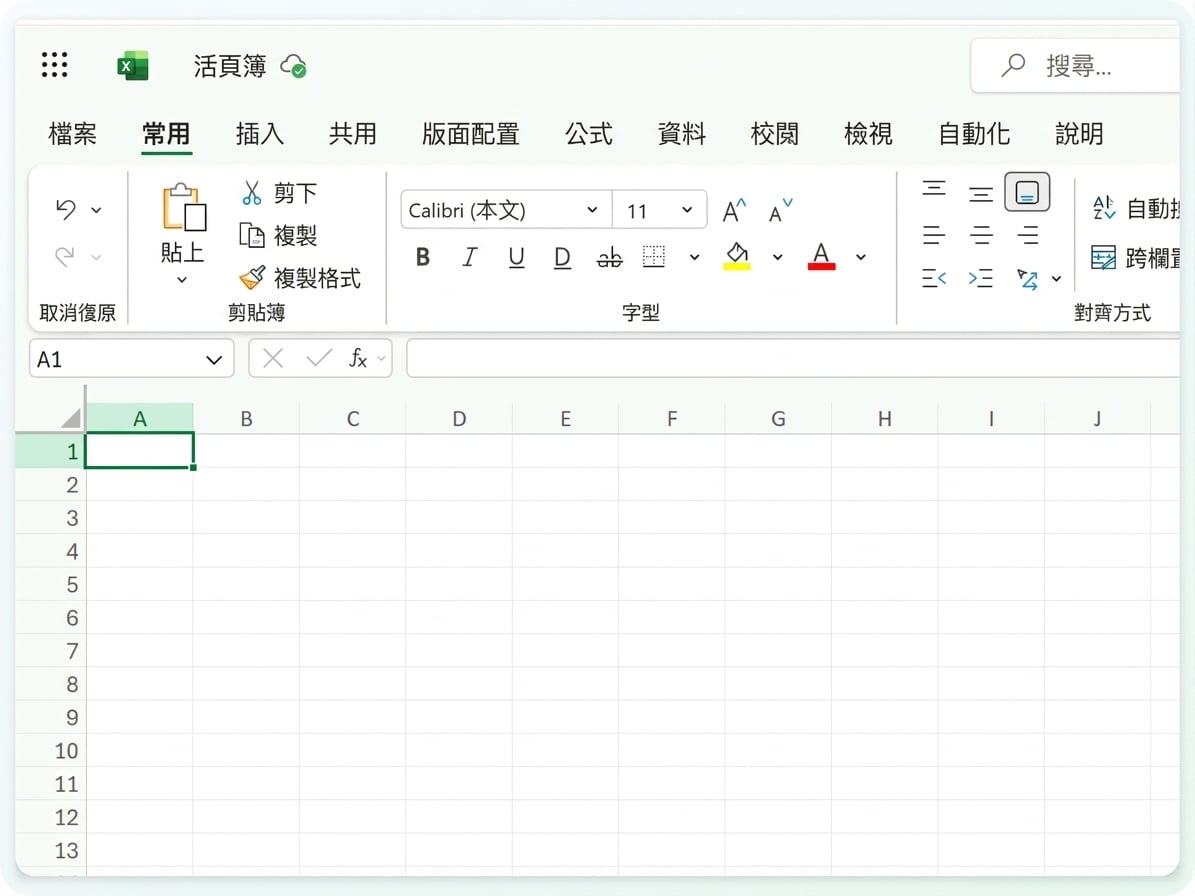Viewport: 1195px width, 896px height.
Task: Expand the paste options arrow under 貼上
Action: (x=182, y=280)
